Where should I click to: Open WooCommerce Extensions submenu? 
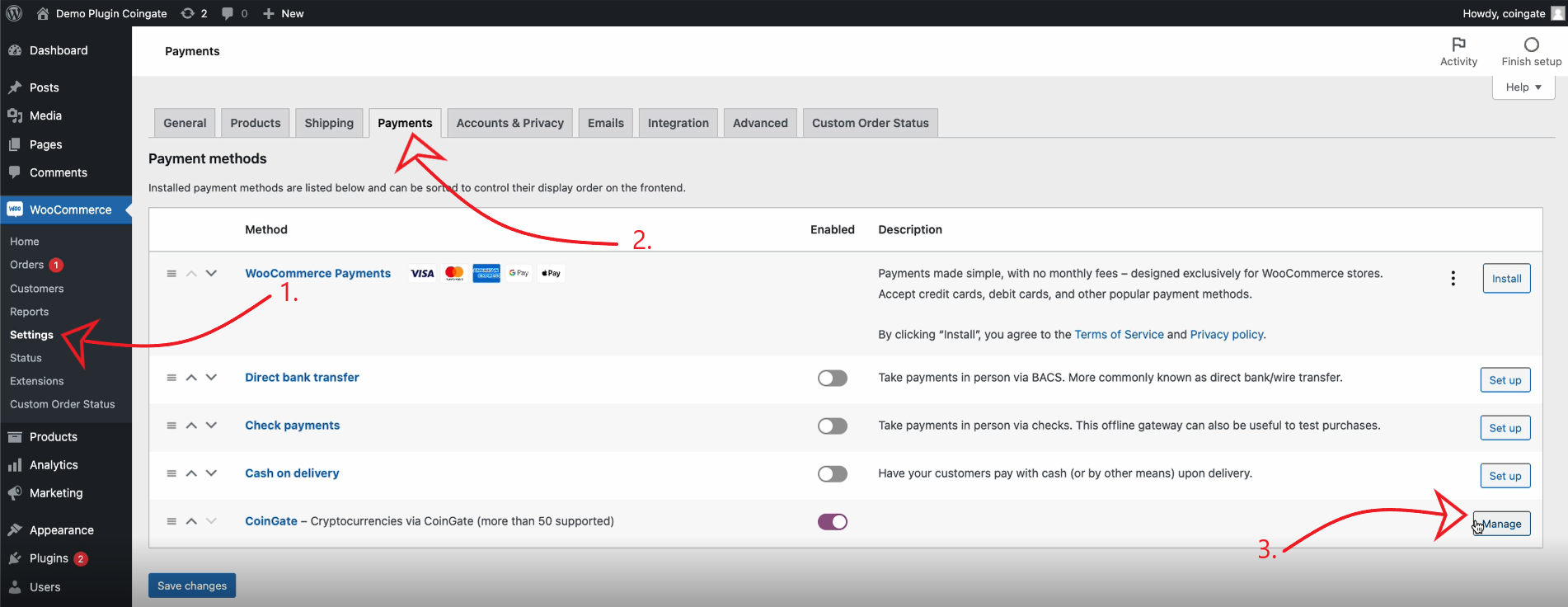(37, 381)
